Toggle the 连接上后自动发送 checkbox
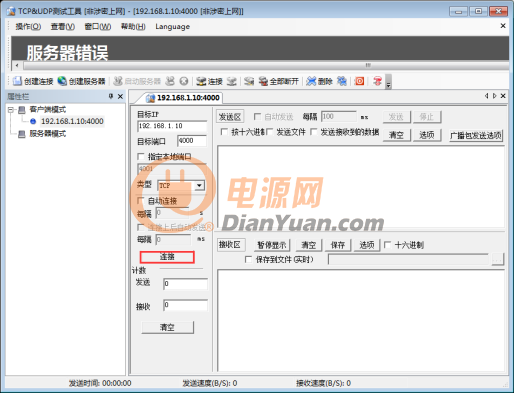Screen dimensions: 515x394 141,227
